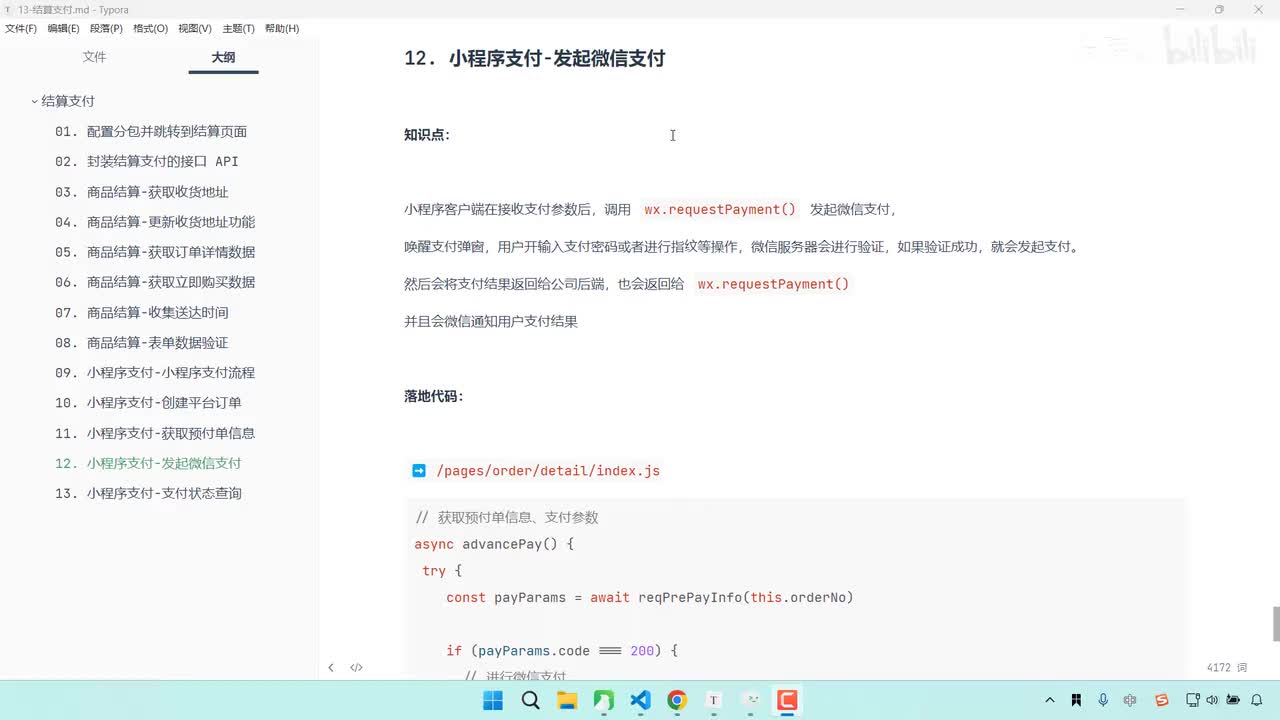Jump to 04. 商品结算-更新收货地址功能

155,222
